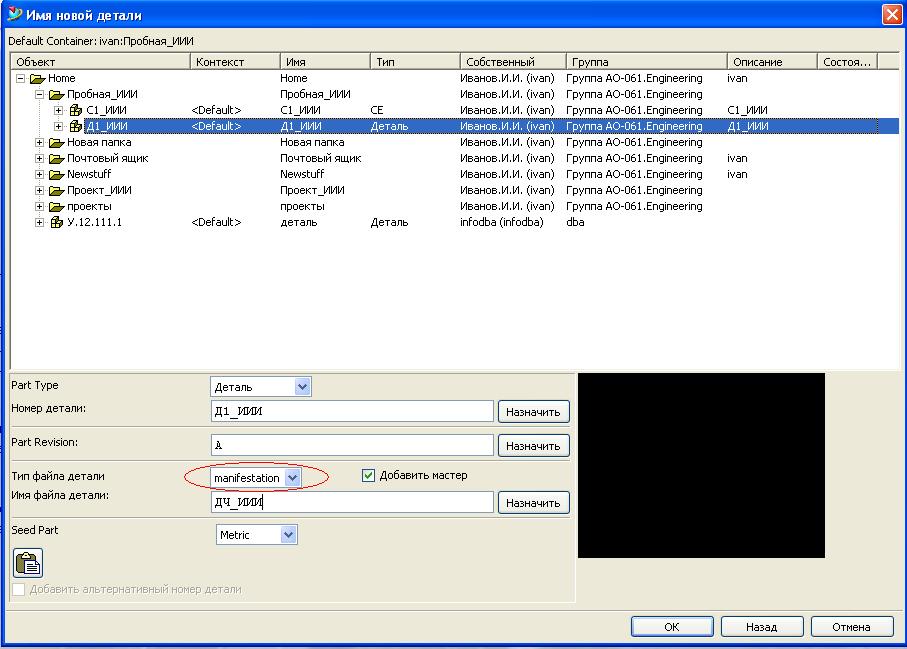Go back with the Назад button

coord(762,627)
